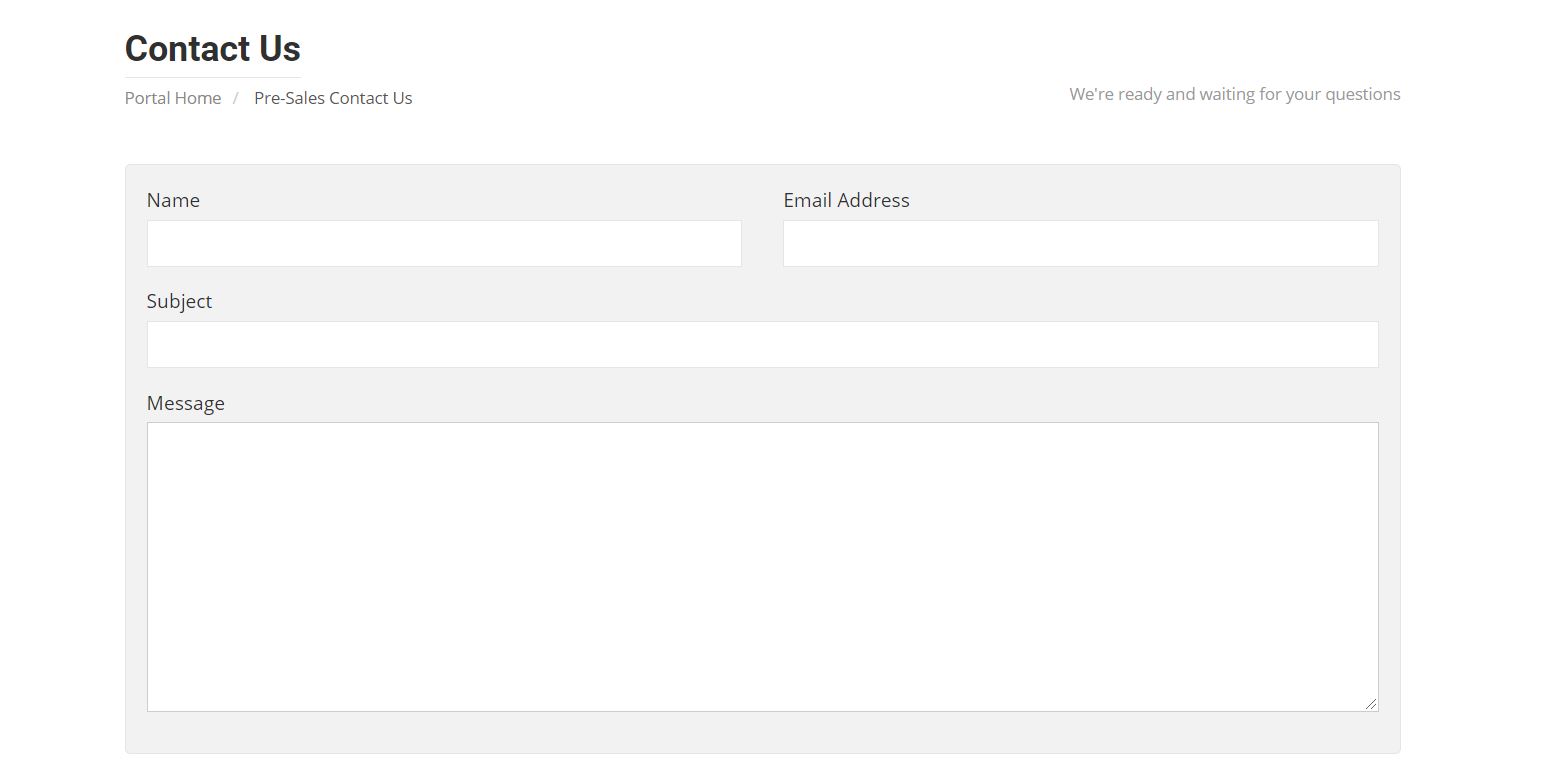Select the Subject label text
Viewport: 1541px width, 782px height.
coord(179,301)
